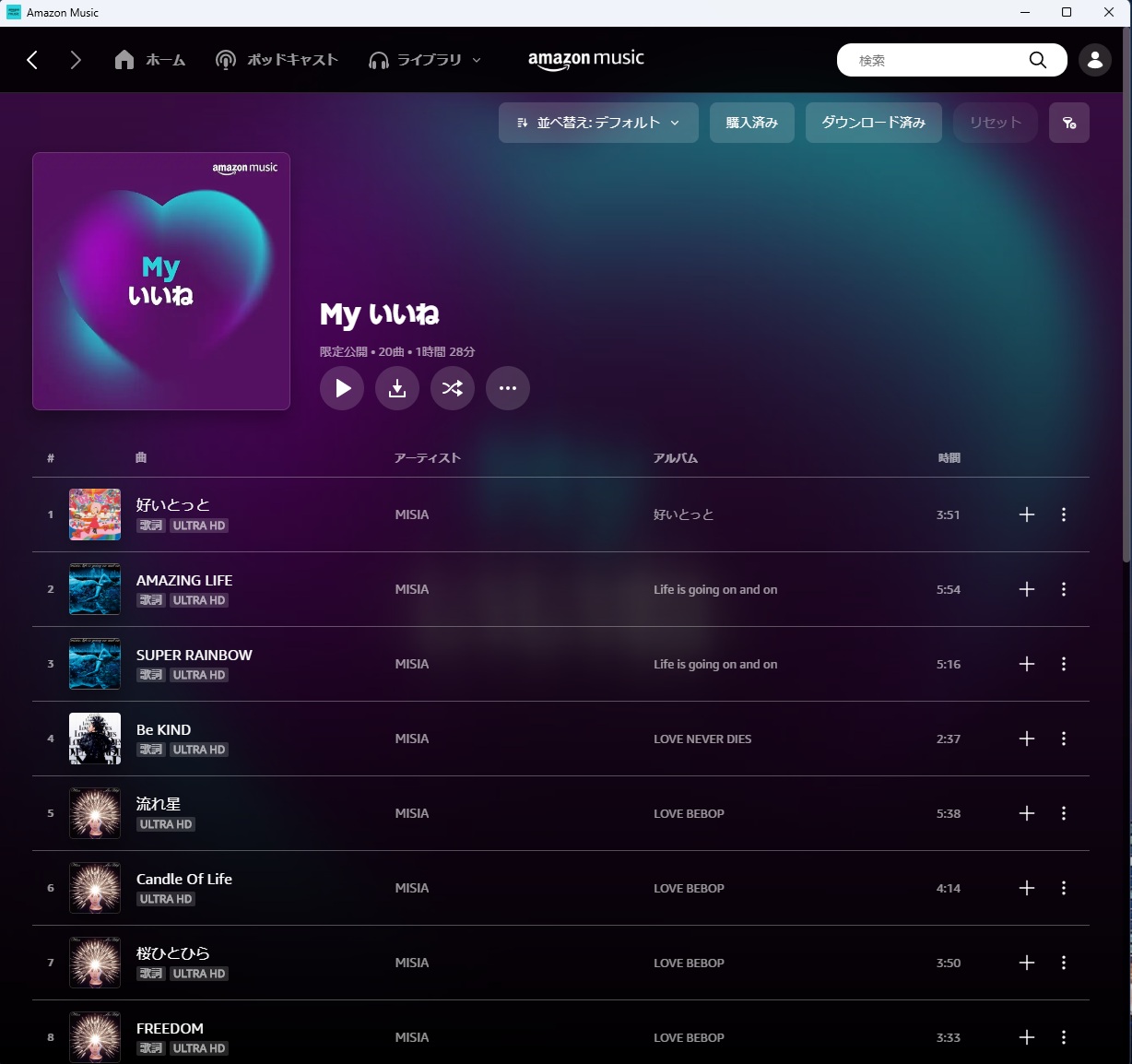Image resolution: width=1132 pixels, height=1064 pixels.
Task: Add AMAZING LIFE with plus icon
Action: pyautogui.click(x=1027, y=589)
